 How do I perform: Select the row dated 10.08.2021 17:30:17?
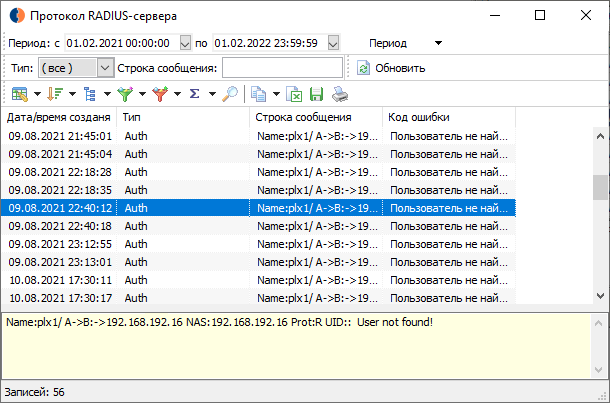coord(258,298)
